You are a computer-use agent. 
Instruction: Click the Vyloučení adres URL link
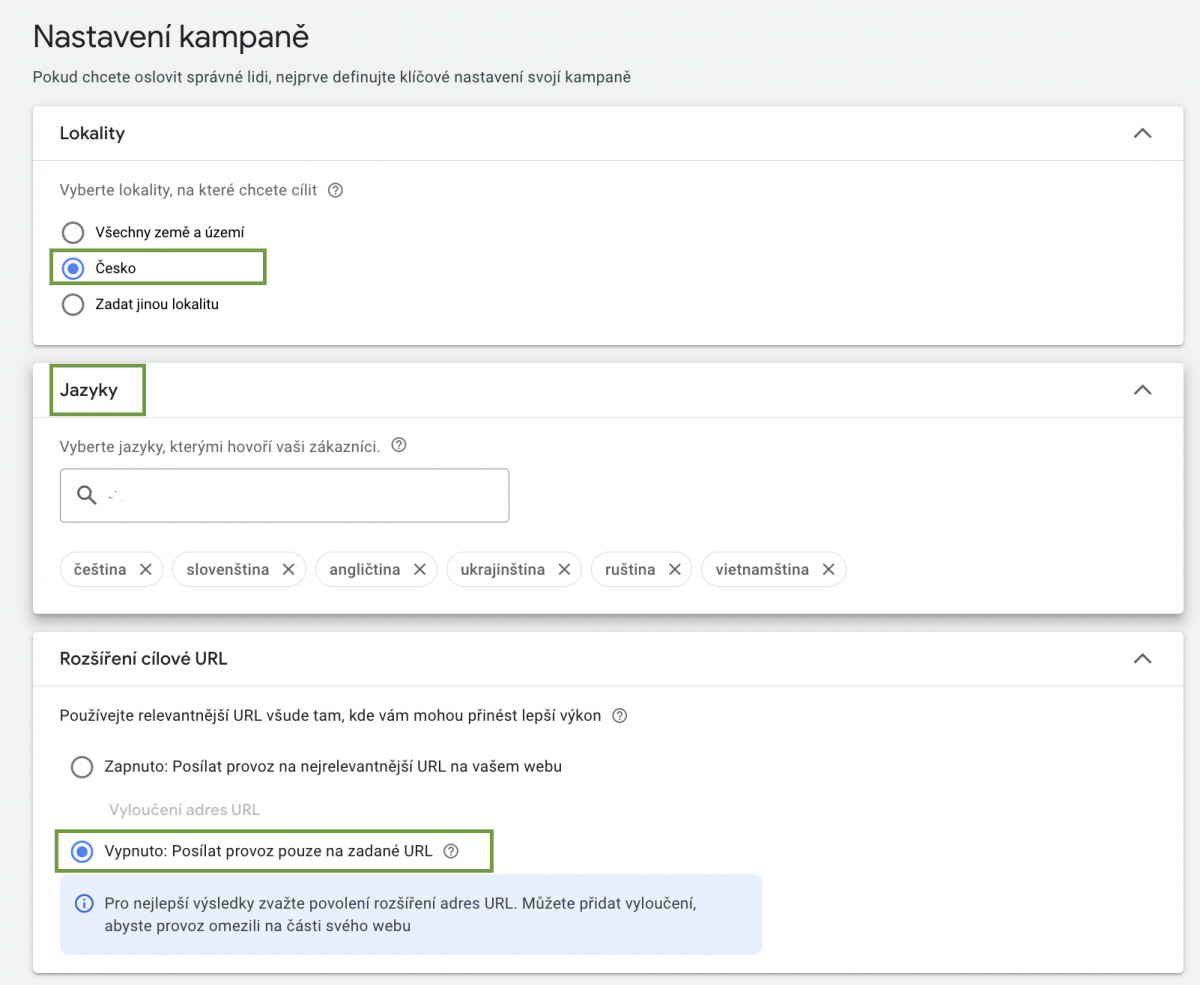tap(183, 809)
